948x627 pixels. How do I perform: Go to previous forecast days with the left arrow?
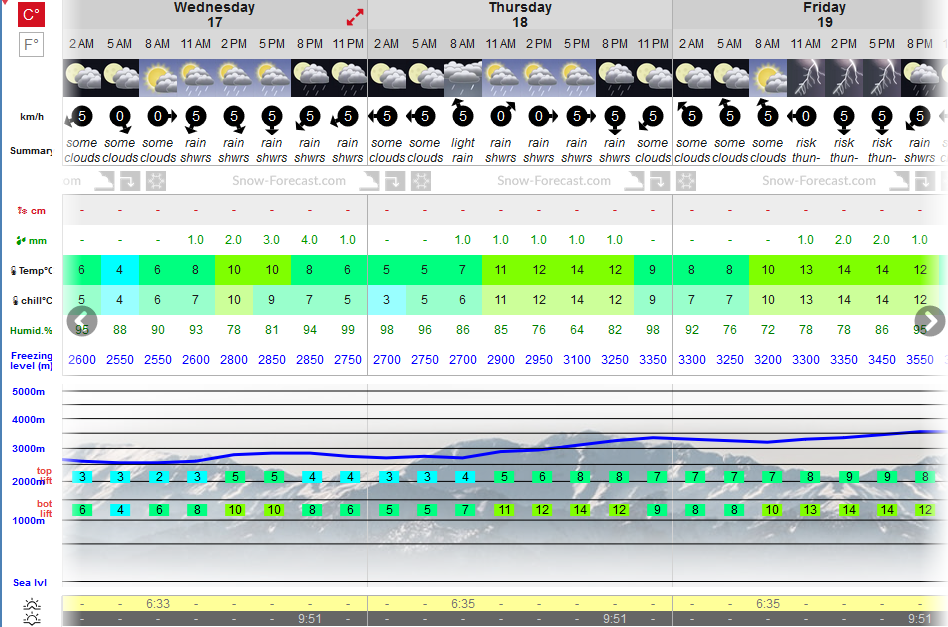click(82, 321)
